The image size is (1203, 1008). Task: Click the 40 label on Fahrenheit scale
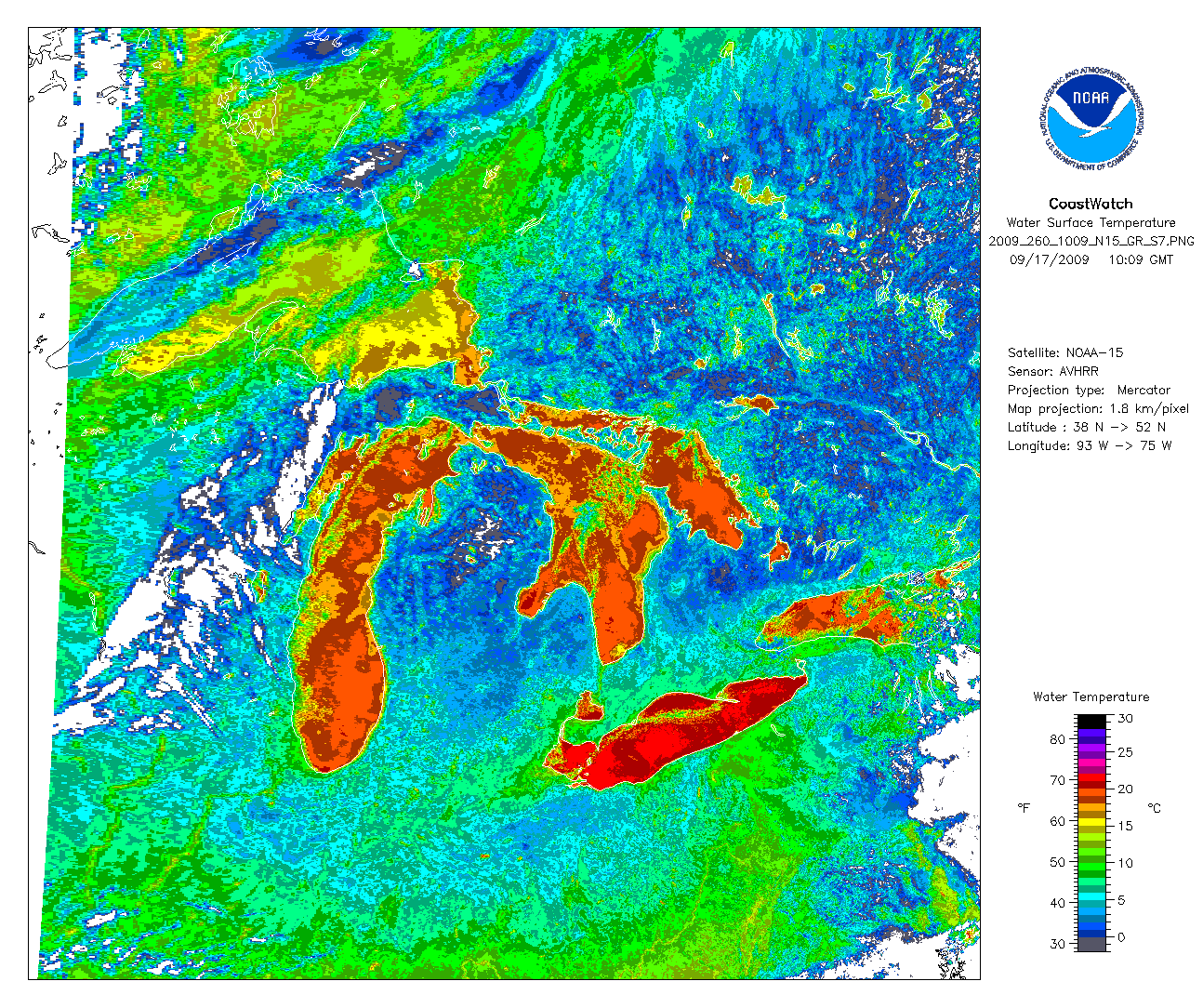coord(1057,903)
